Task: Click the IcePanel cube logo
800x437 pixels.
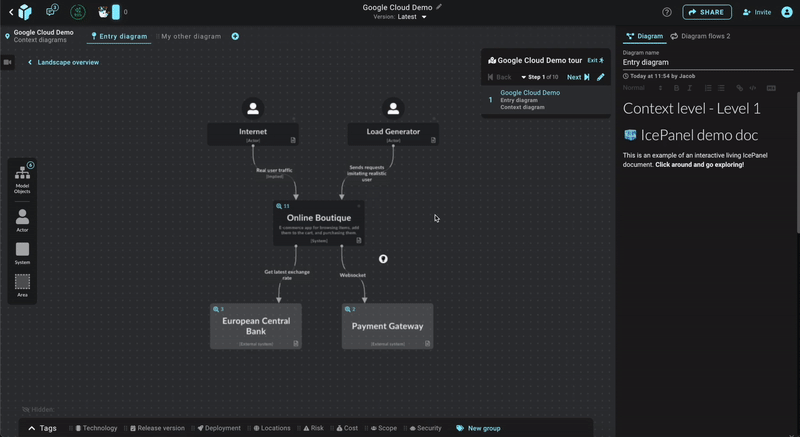Action: click(x=24, y=11)
